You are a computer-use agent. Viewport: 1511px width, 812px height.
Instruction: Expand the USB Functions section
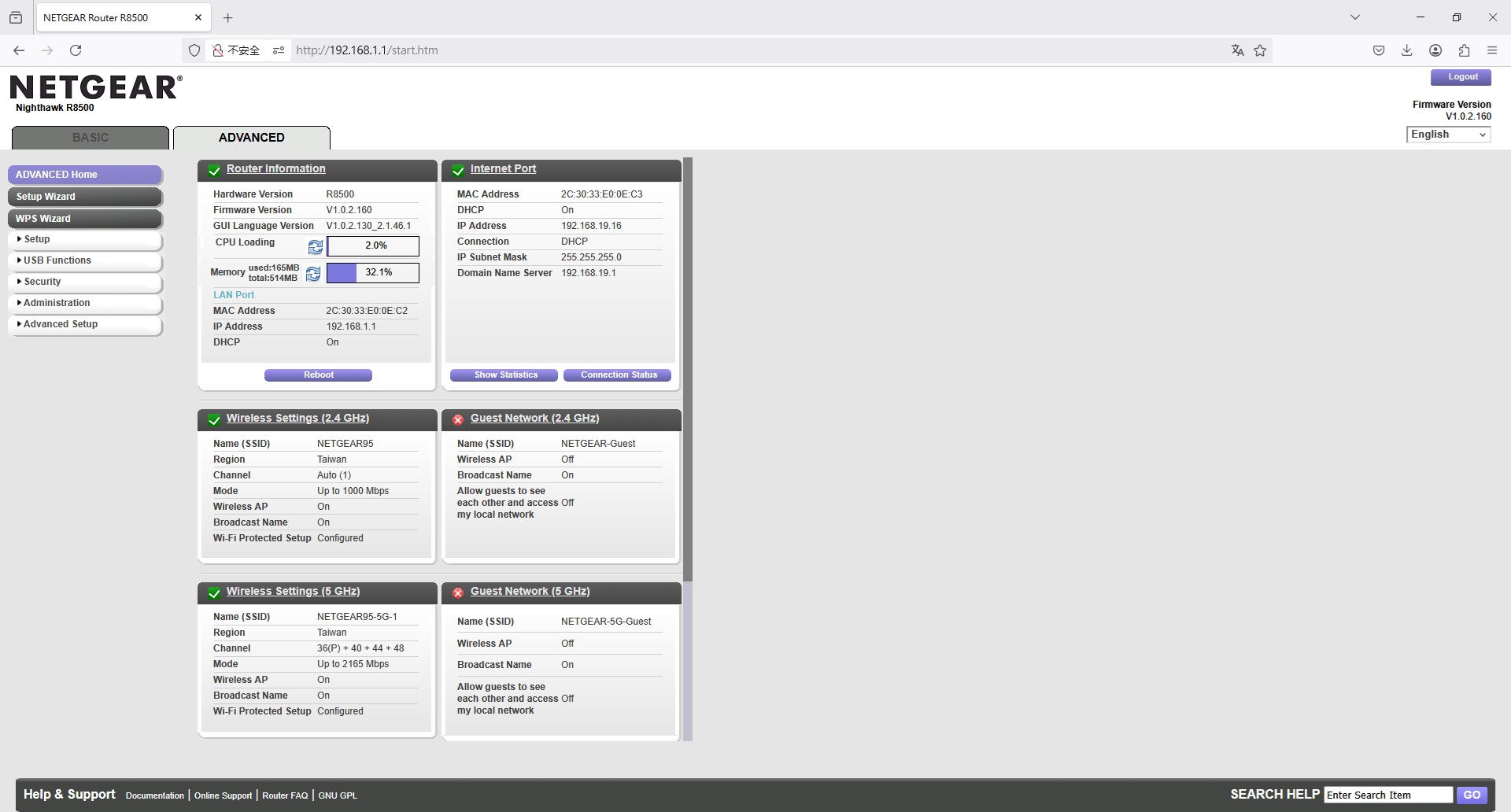pos(85,260)
